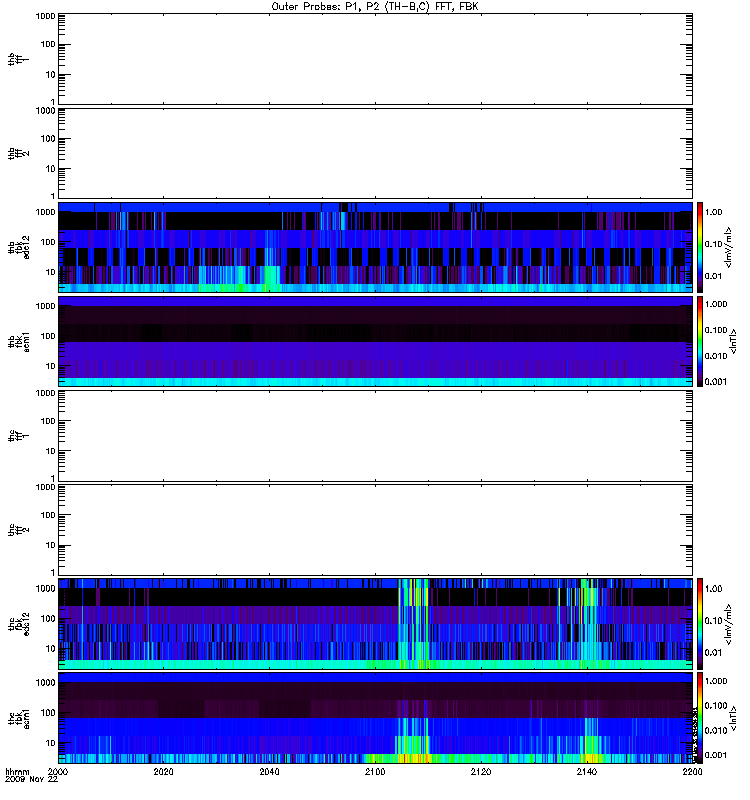This screenshot has width=750, height=800.
Task: Click the '2100' time axis label
Action: pos(375,772)
